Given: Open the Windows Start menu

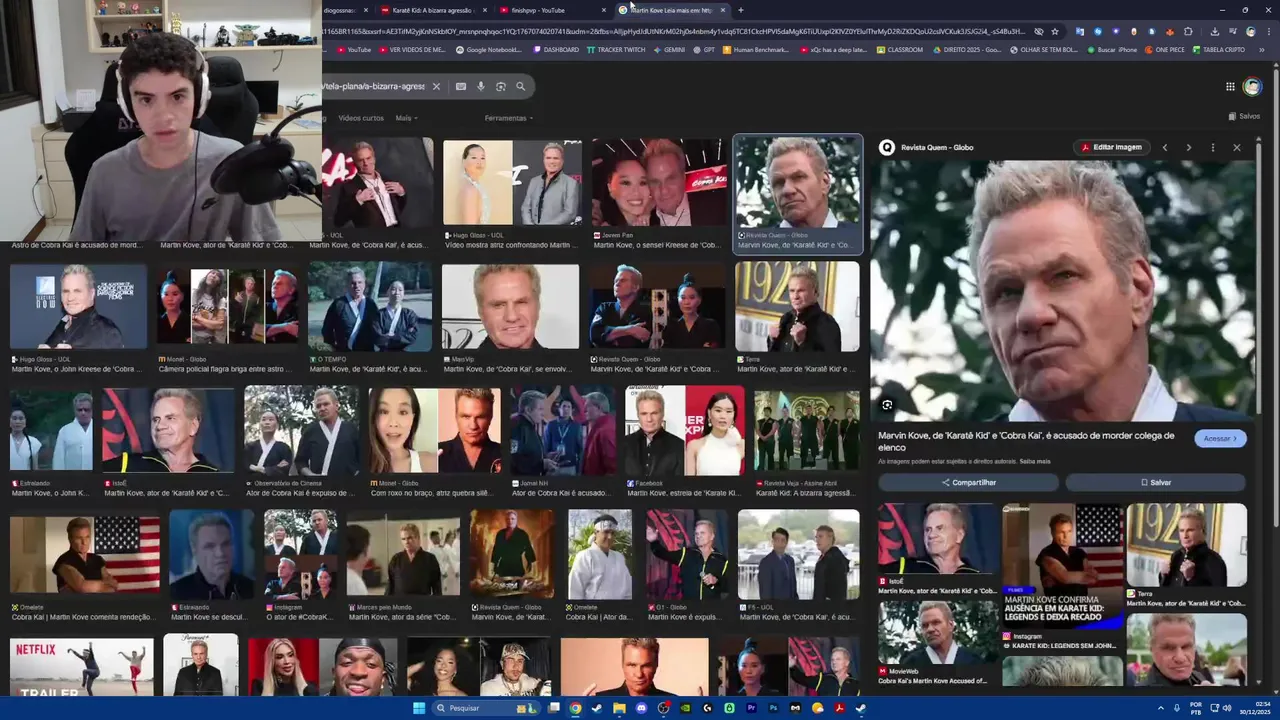Looking at the screenshot, I should pyautogui.click(x=419, y=708).
